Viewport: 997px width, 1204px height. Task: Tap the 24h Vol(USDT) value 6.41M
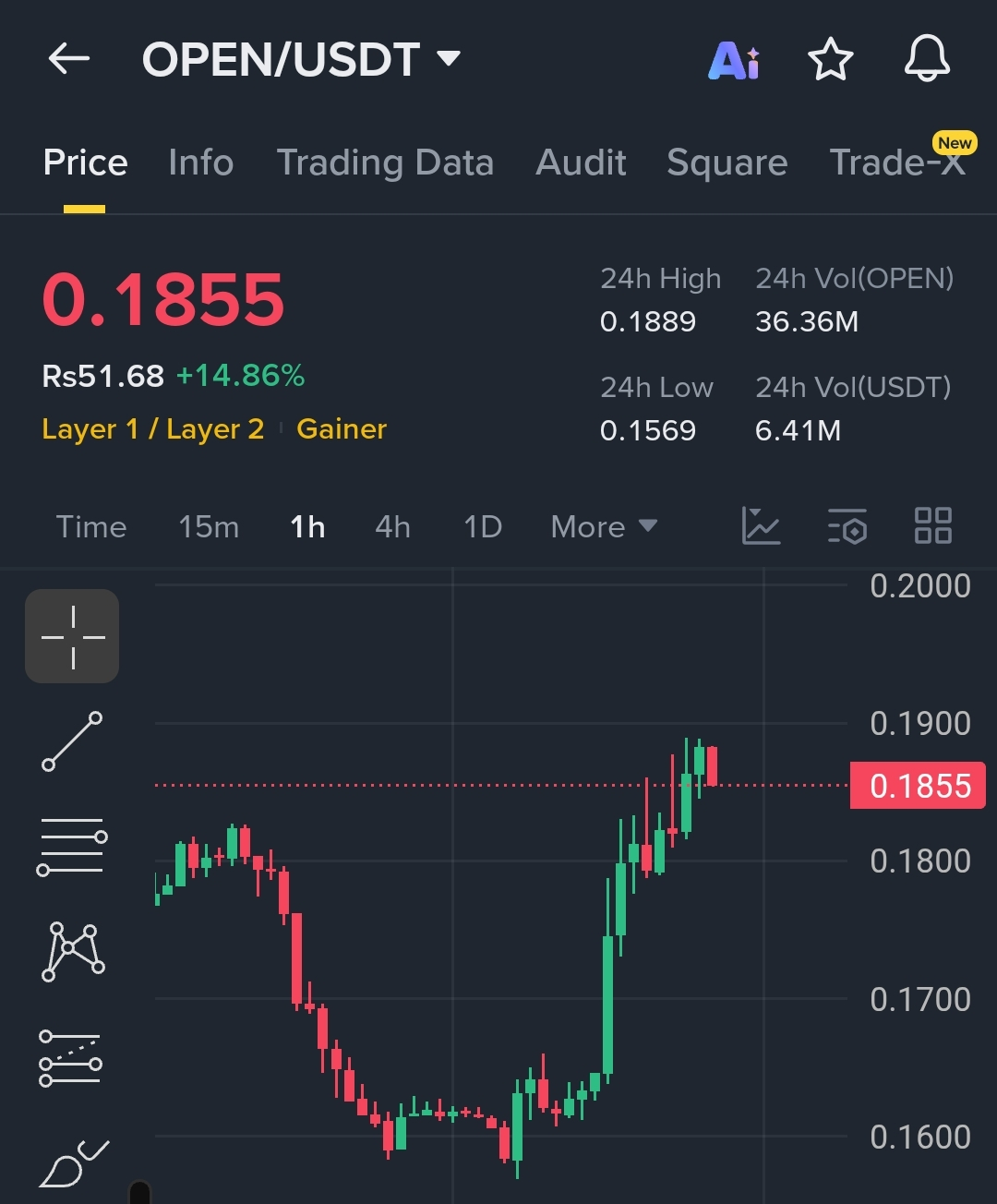[798, 431]
